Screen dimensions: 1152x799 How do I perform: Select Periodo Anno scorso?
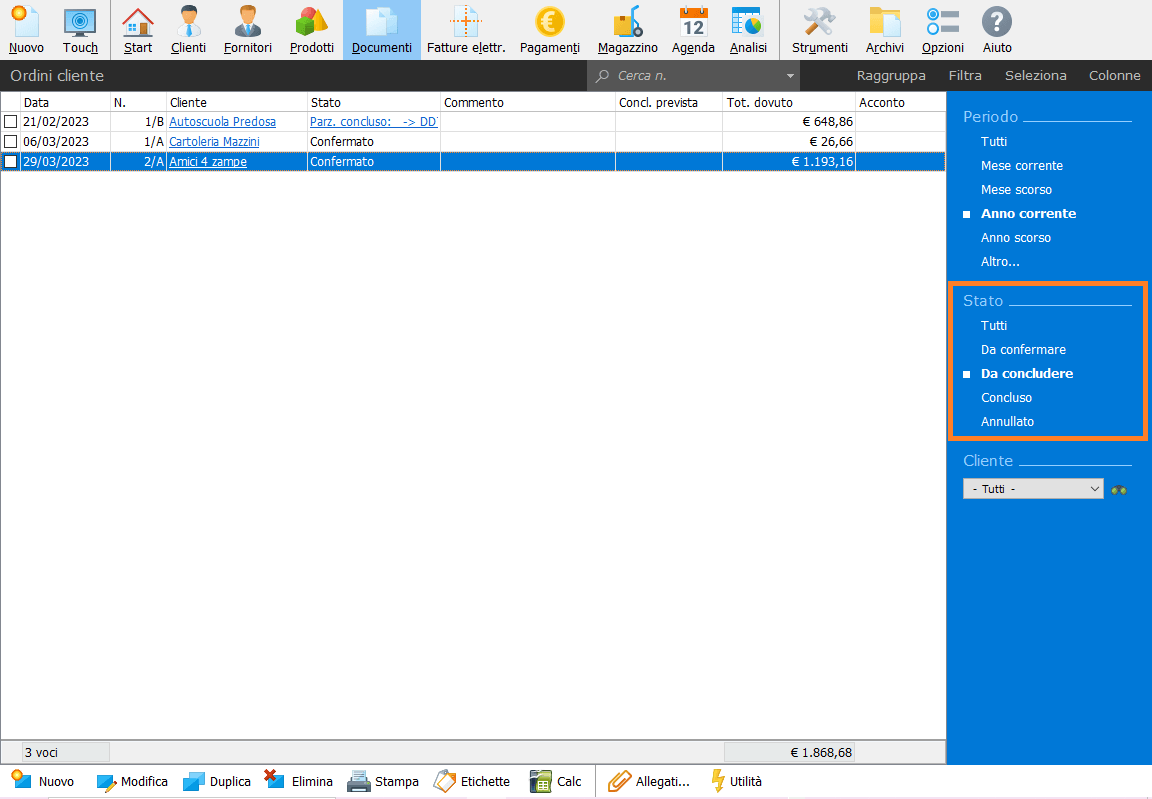point(1015,238)
